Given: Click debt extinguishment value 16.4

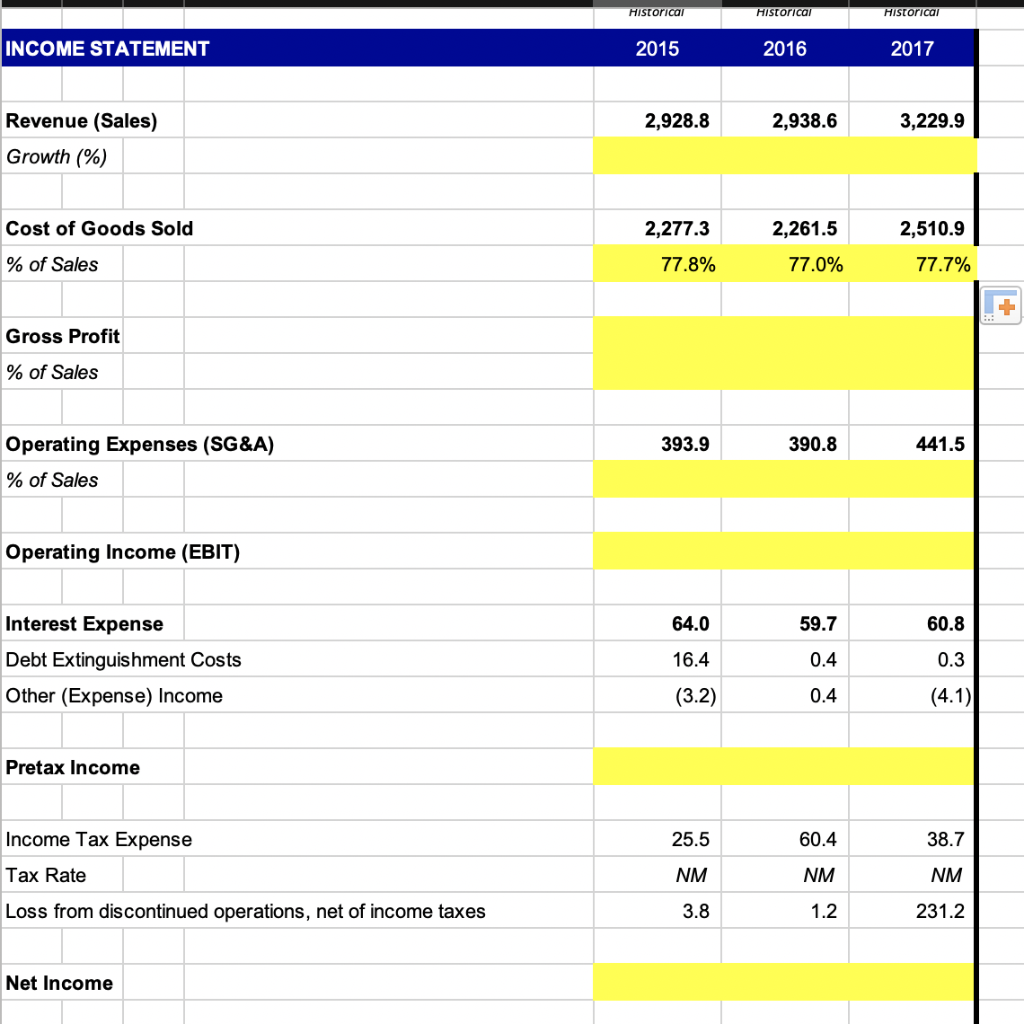Looking at the screenshot, I should point(690,660).
